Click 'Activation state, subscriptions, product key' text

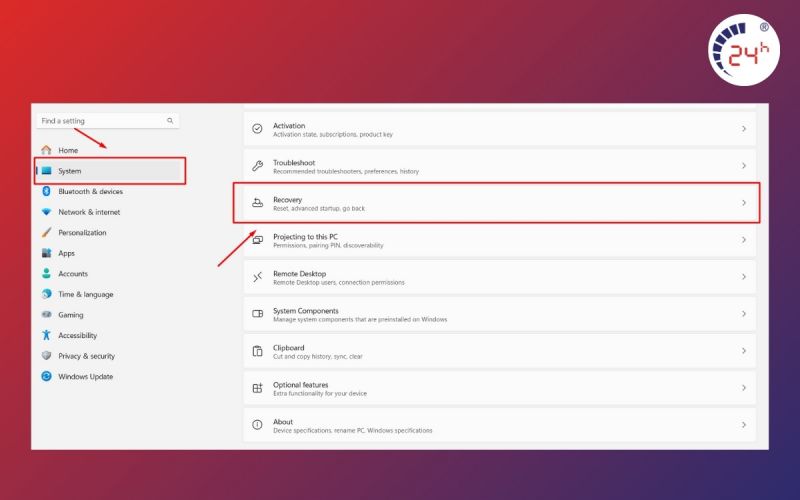333,134
